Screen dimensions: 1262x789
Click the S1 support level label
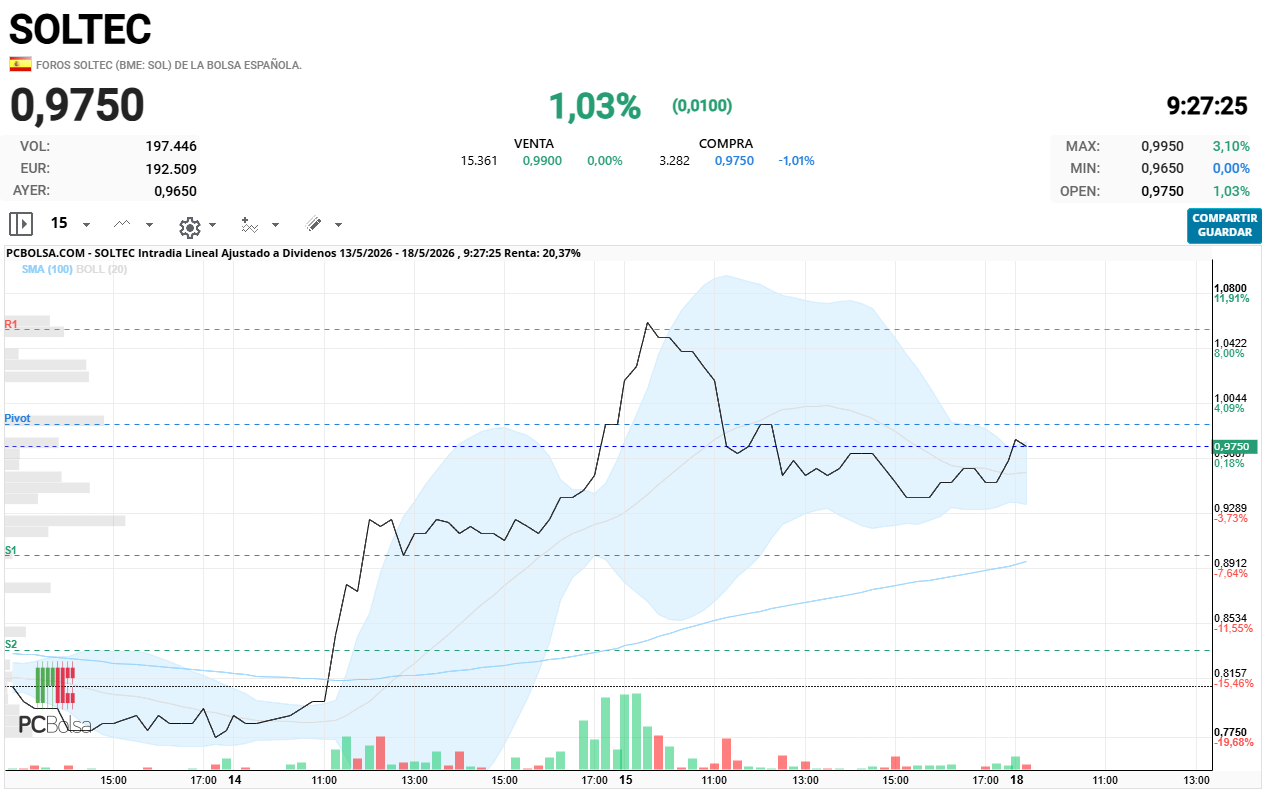coord(11,550)
